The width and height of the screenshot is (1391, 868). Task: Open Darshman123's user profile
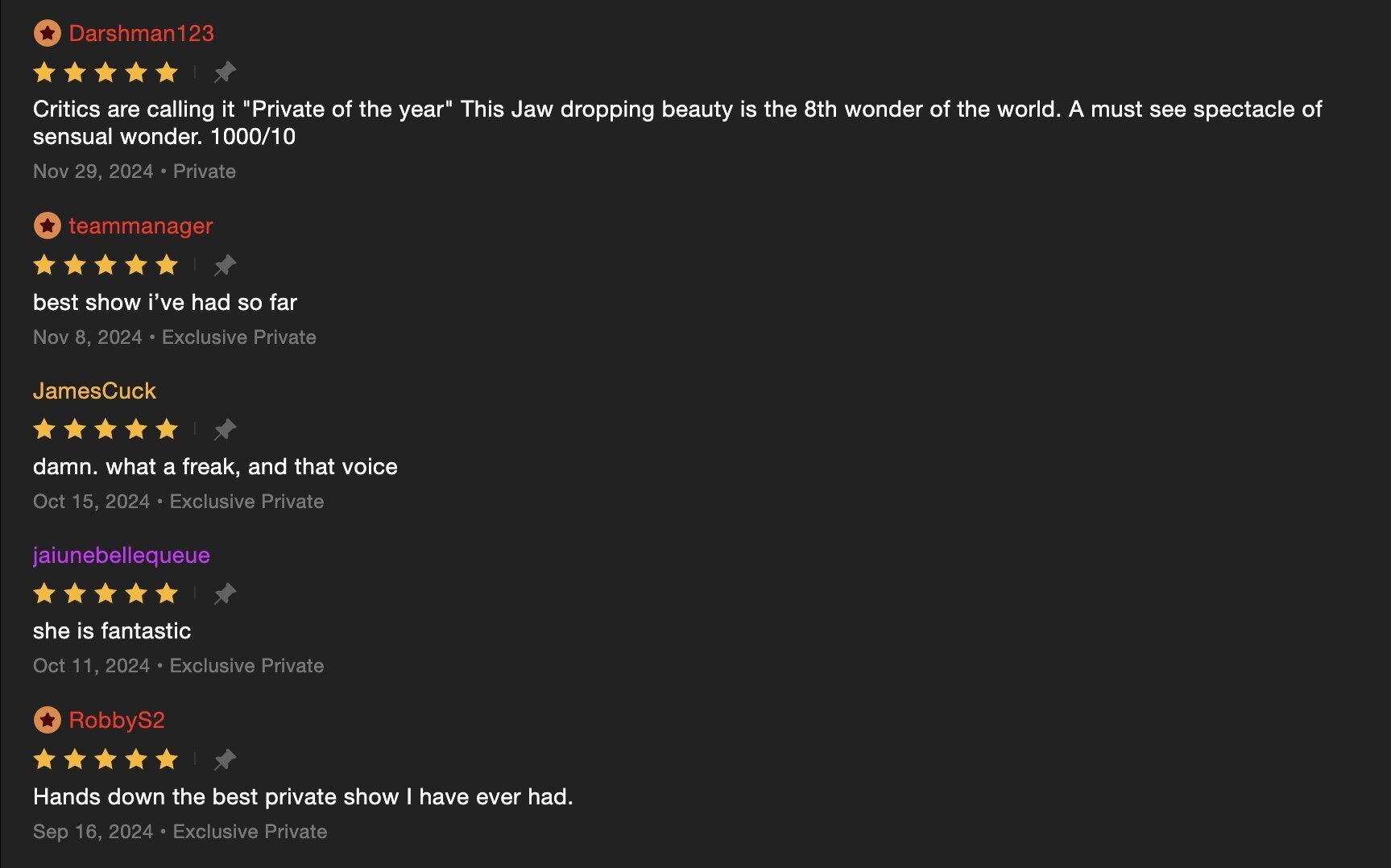[141, 33]
